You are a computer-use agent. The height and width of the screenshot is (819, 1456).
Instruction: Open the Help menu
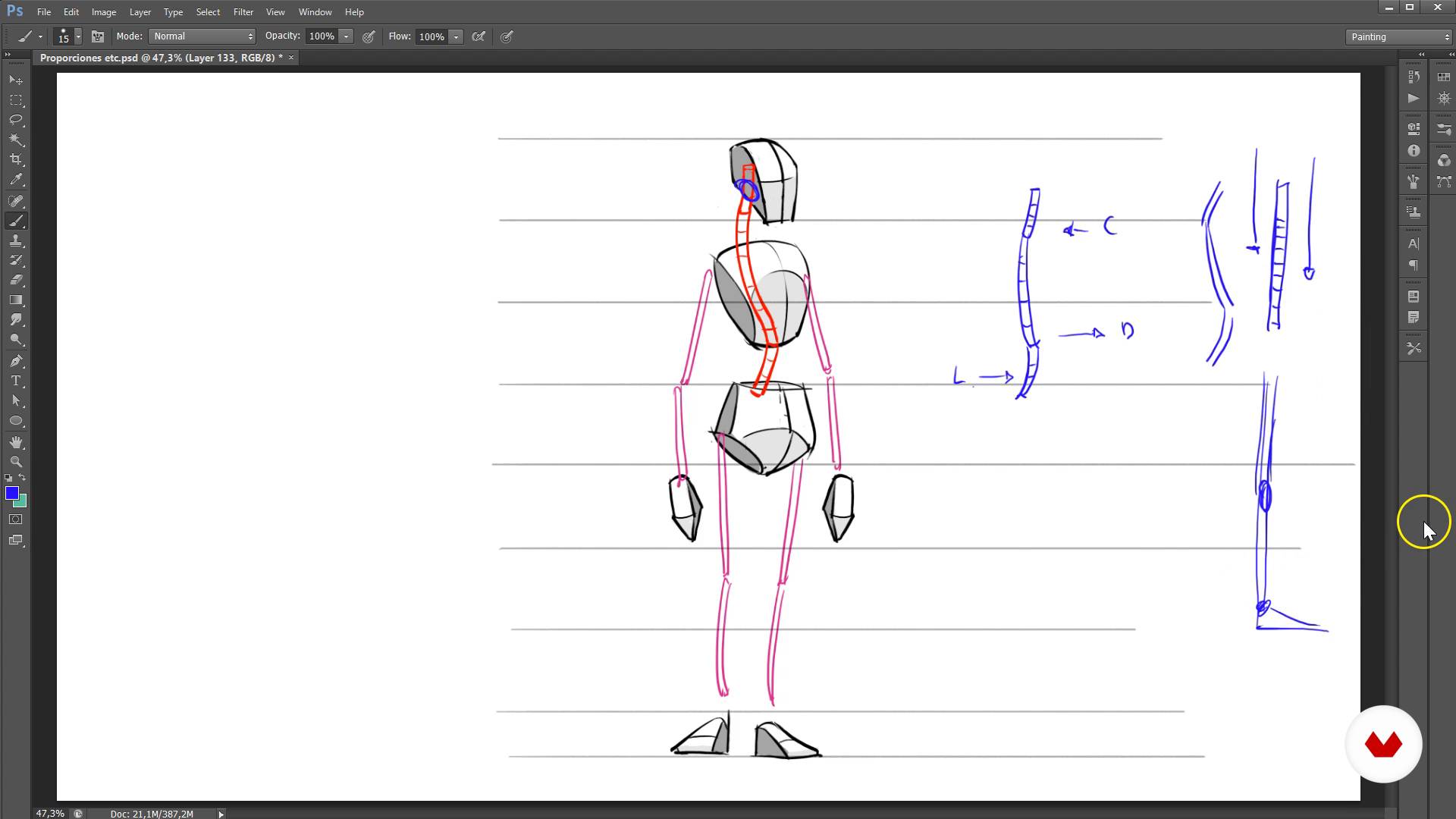[354, 12]
